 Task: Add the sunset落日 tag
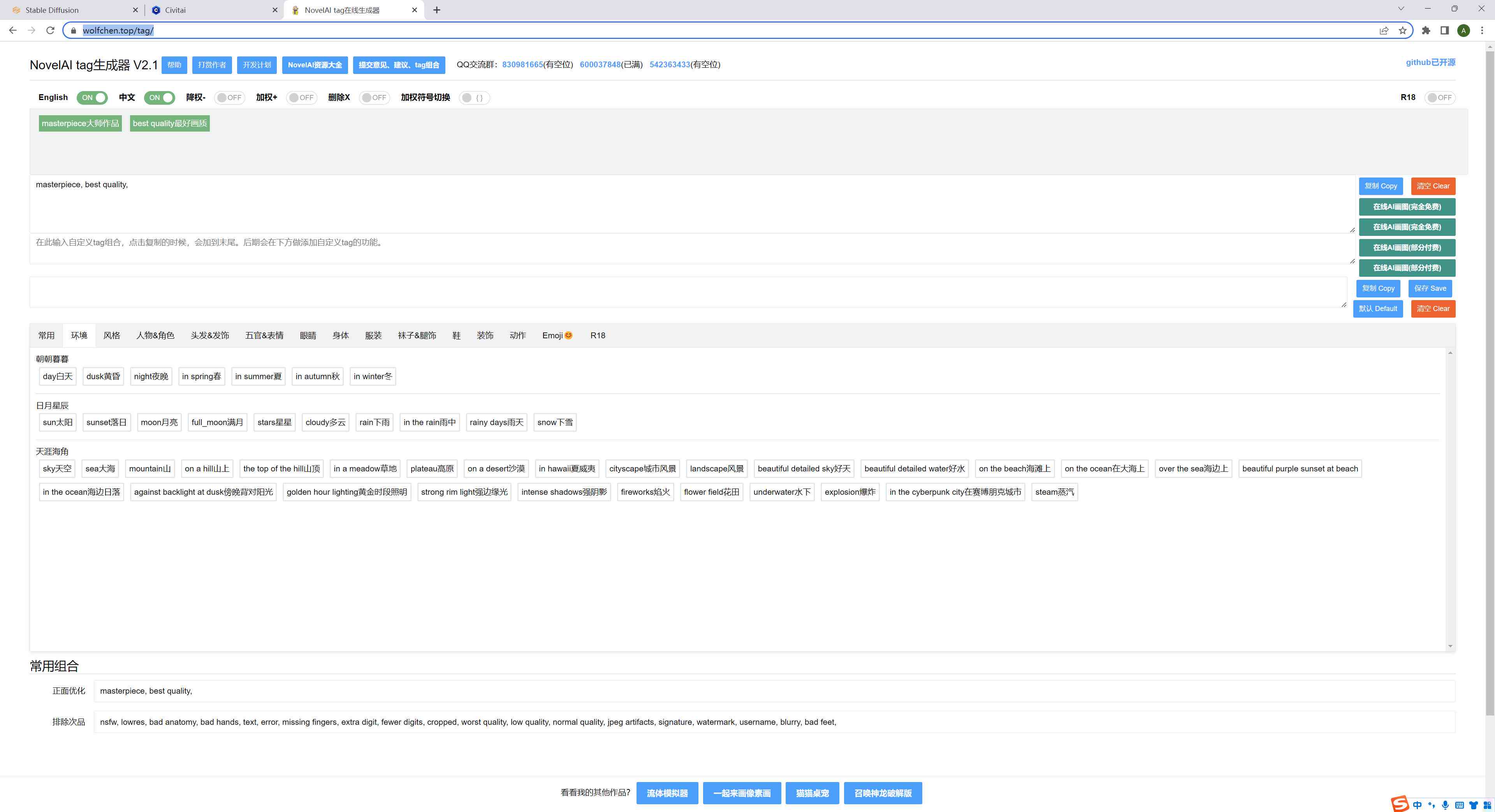[106, 422]
